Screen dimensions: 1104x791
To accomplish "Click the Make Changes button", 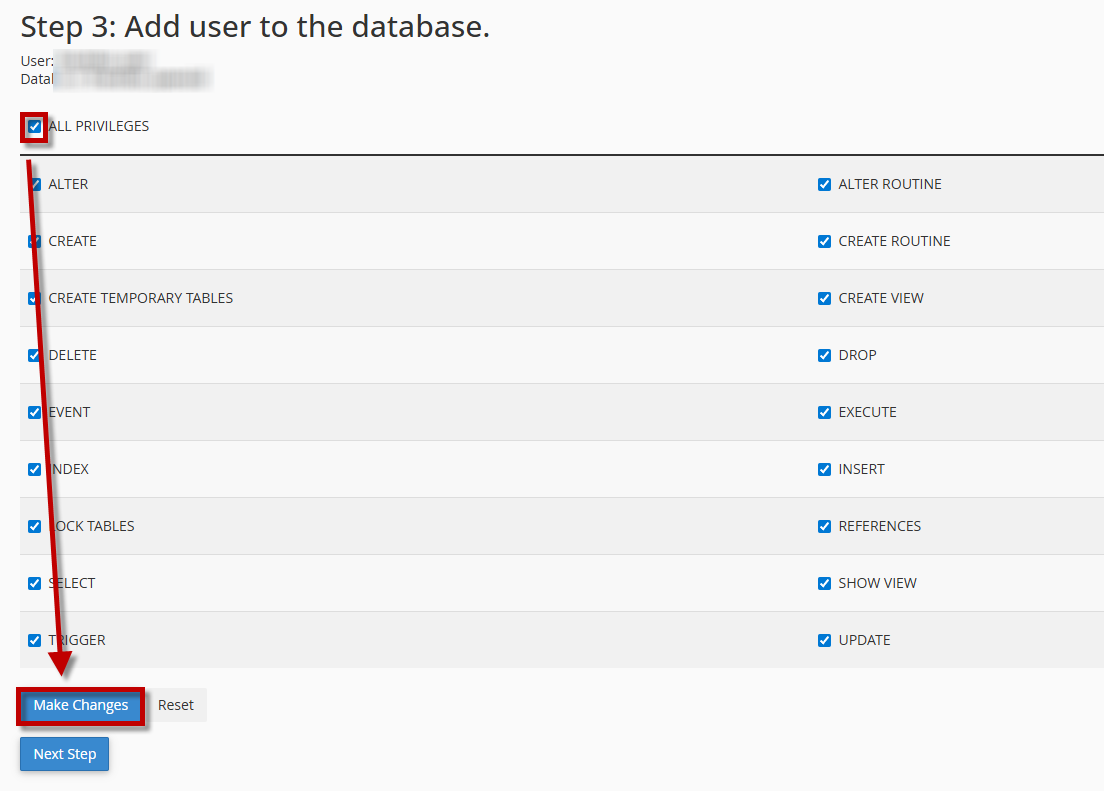I will pyautogui.click(x=81, y=705).
